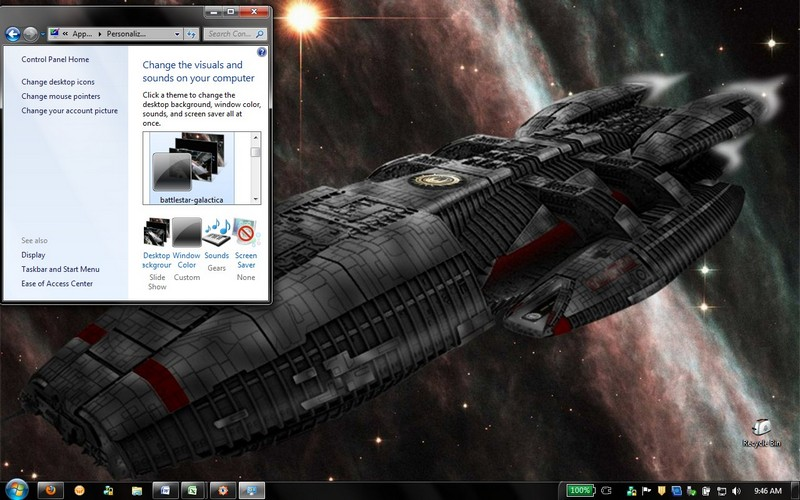The height and width of the screenshot is (500, 800).
Task: Click the Back navigation arrow button
Action: (x=13, y=34)
